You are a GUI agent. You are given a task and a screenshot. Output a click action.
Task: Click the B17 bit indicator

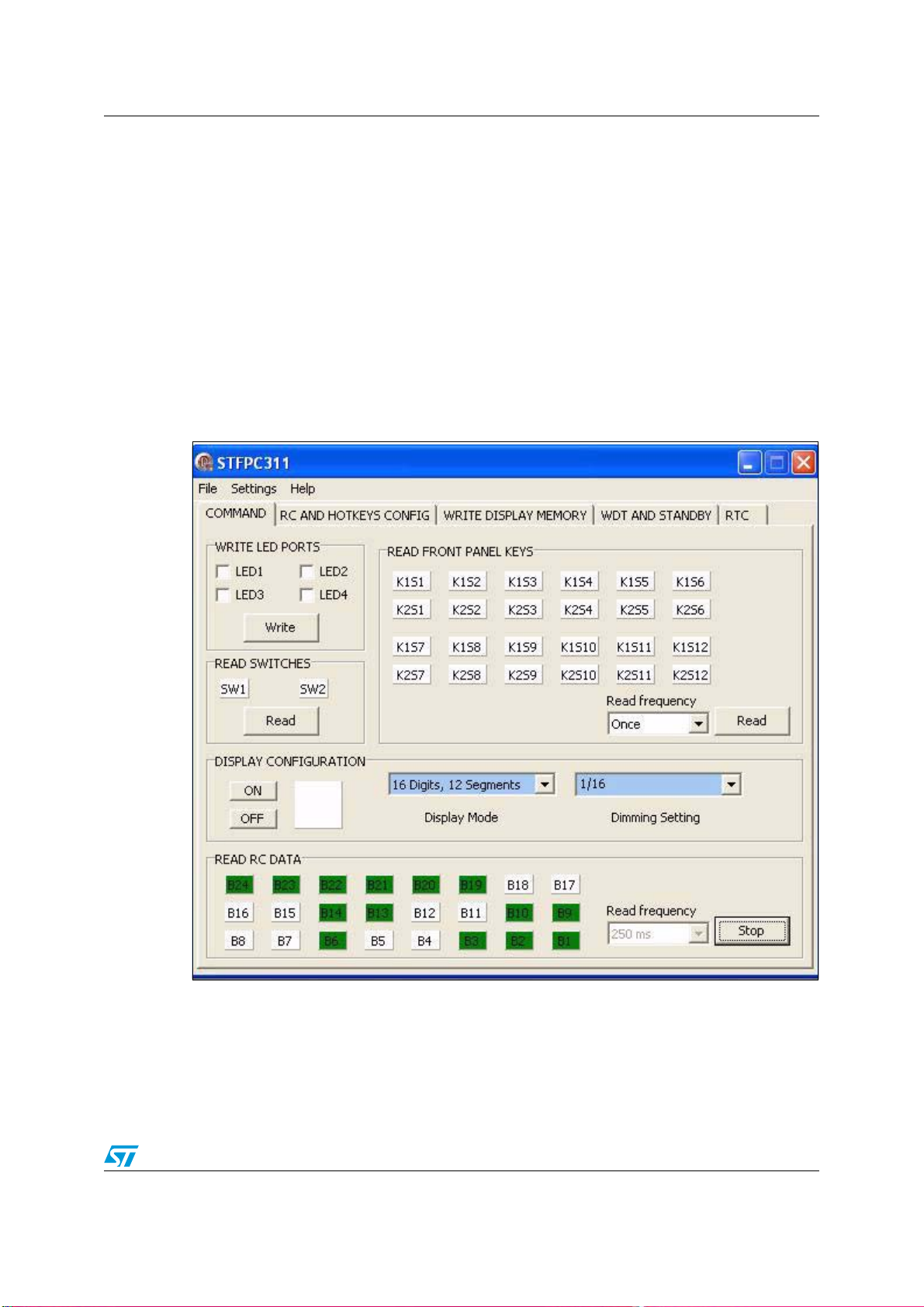[x=565, y=885]
